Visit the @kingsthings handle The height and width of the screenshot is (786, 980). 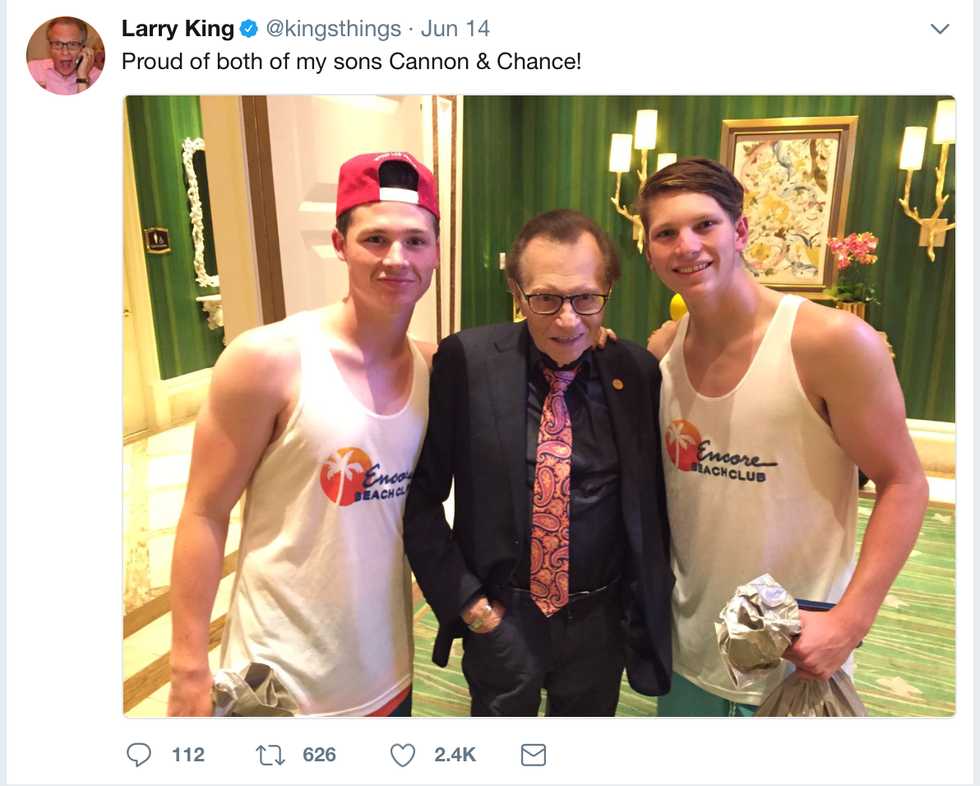click(x=333, y=29)
